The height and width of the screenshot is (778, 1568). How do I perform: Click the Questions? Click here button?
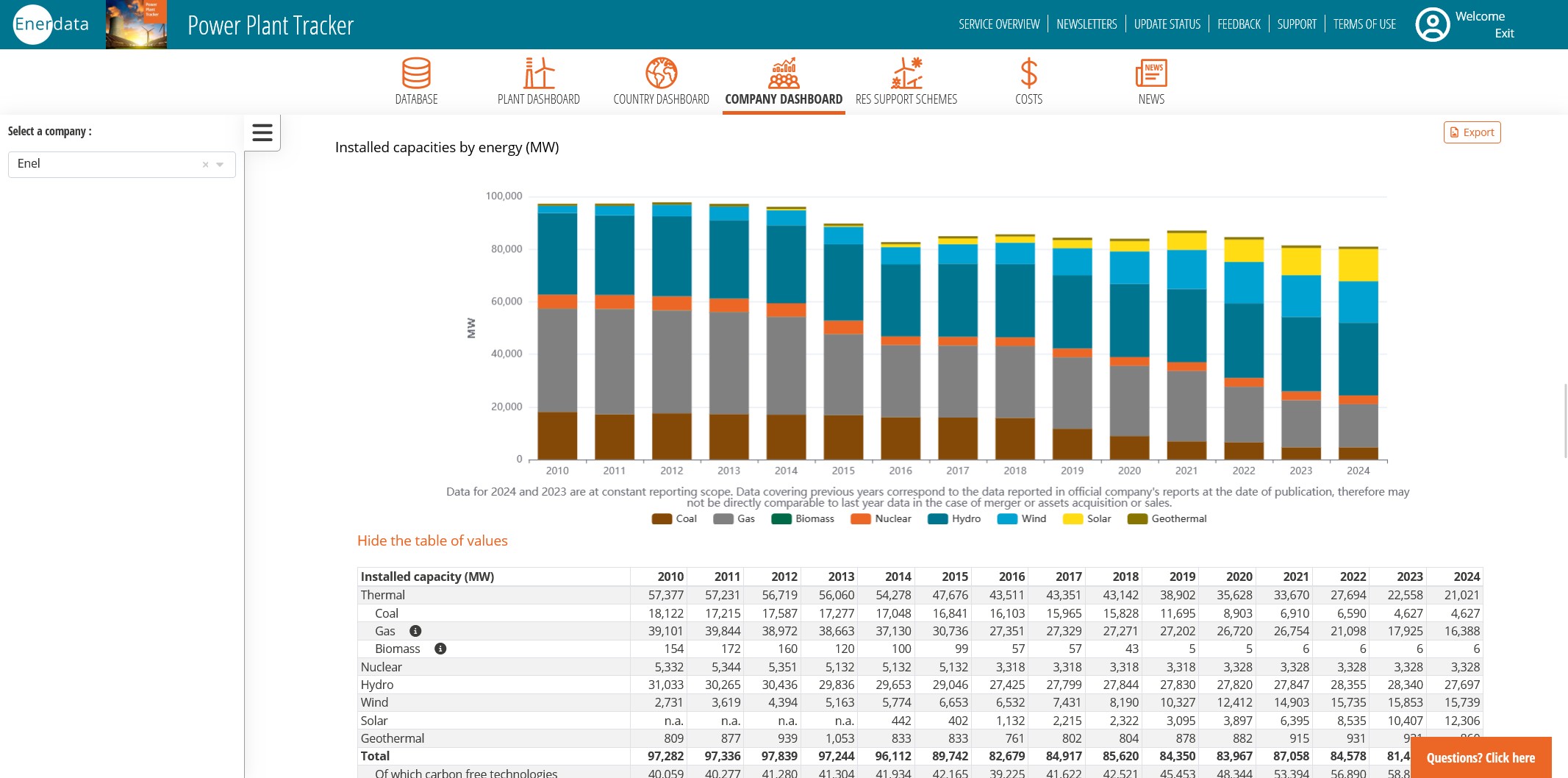(x=1481, y=757)
